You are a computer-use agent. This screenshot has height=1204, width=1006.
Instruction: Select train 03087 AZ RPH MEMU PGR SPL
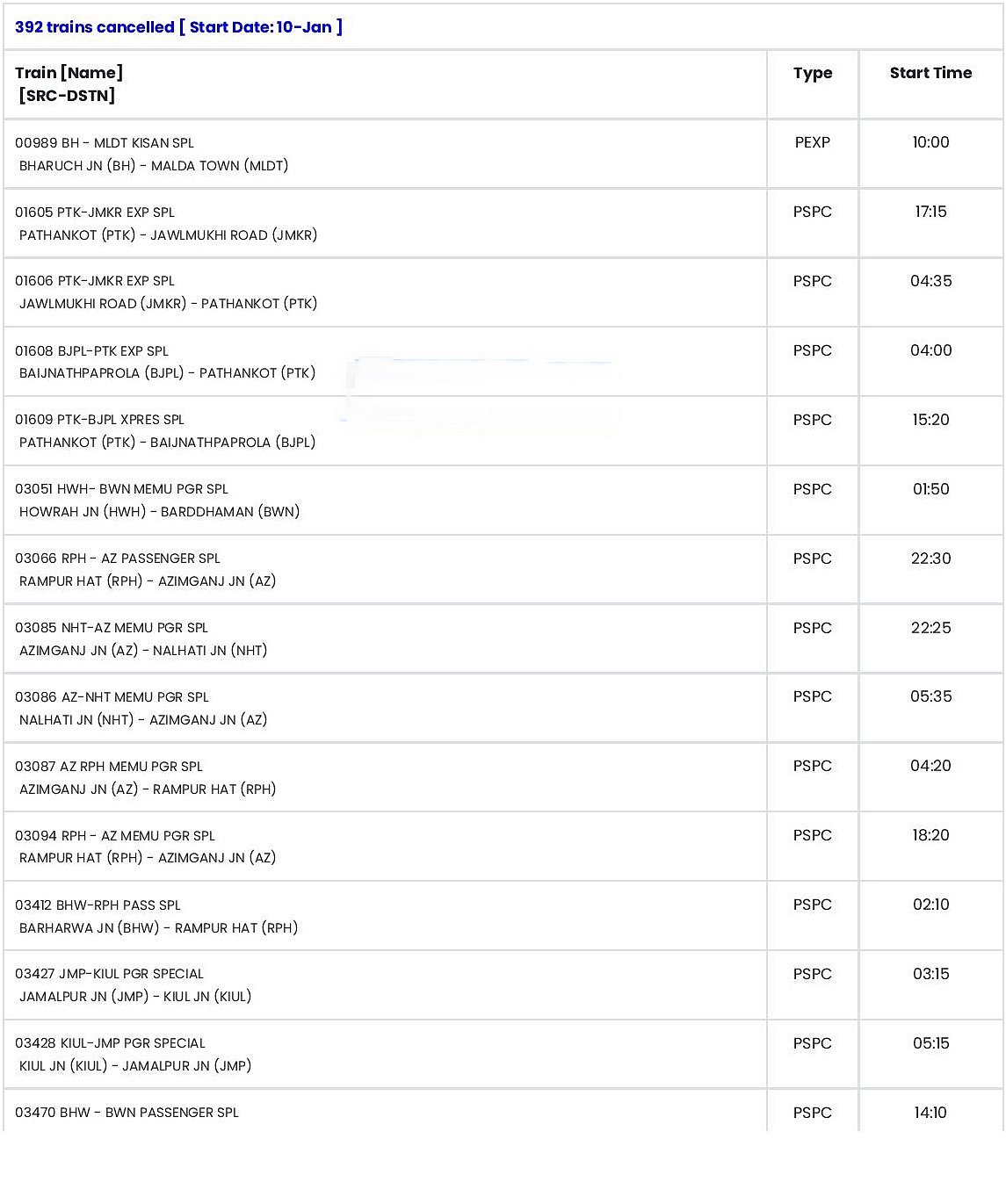point(109,767)
